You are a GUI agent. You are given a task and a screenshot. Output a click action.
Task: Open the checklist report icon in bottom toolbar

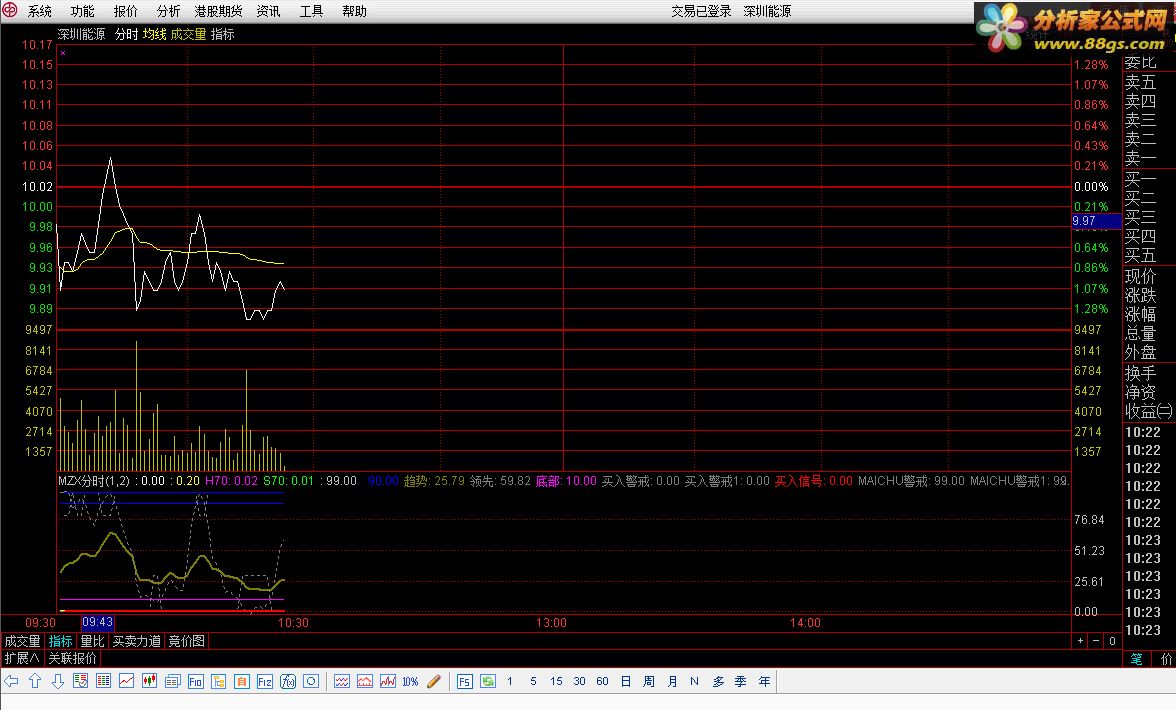80,681
